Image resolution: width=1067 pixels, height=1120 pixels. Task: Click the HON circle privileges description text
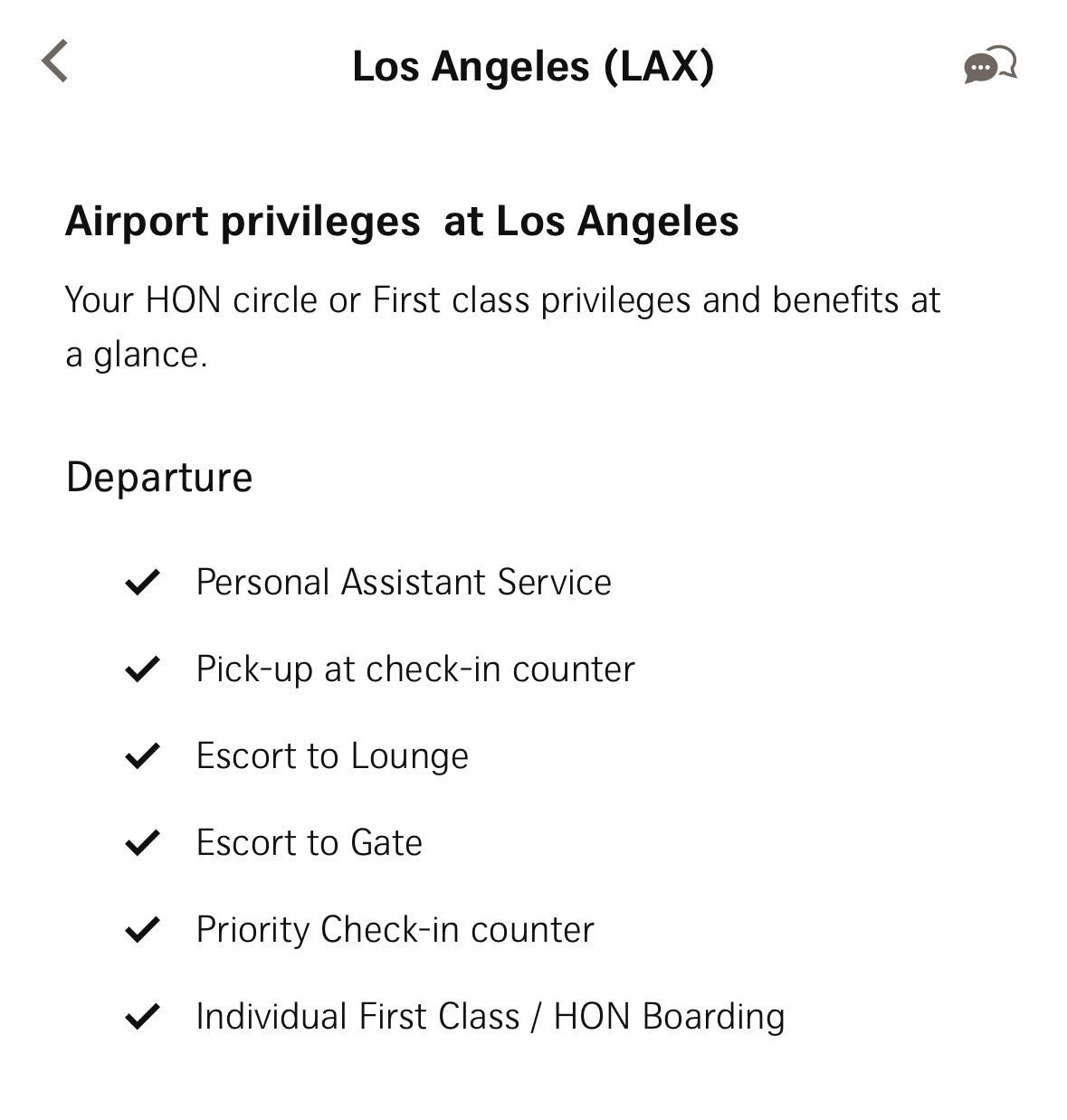click(503, 327)
